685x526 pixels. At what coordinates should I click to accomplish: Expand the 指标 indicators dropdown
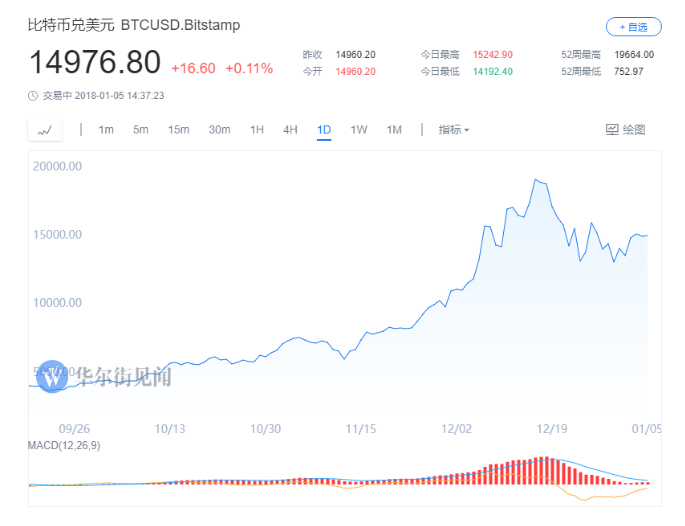coord(454,130)
